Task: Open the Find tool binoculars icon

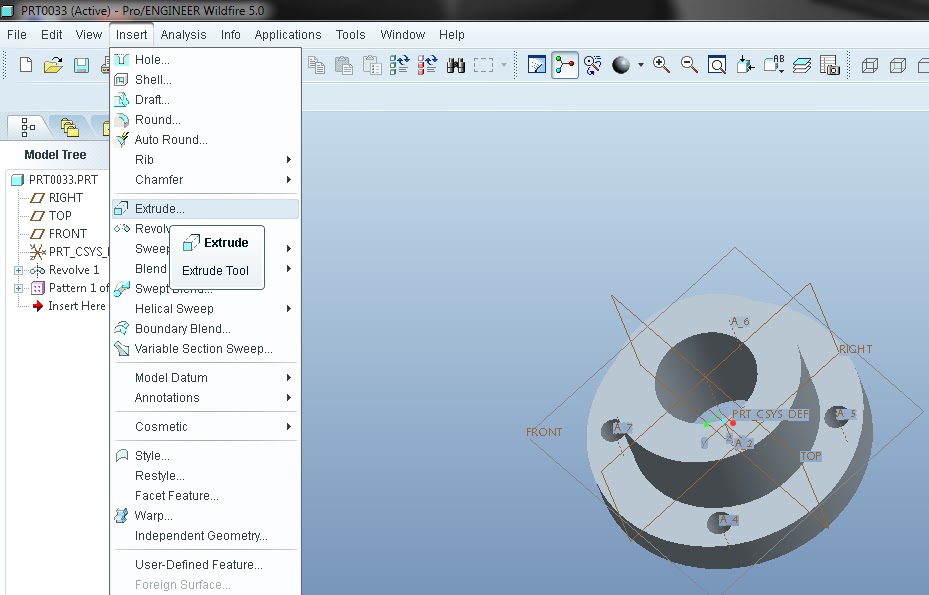Action: (x=456, y=65)
